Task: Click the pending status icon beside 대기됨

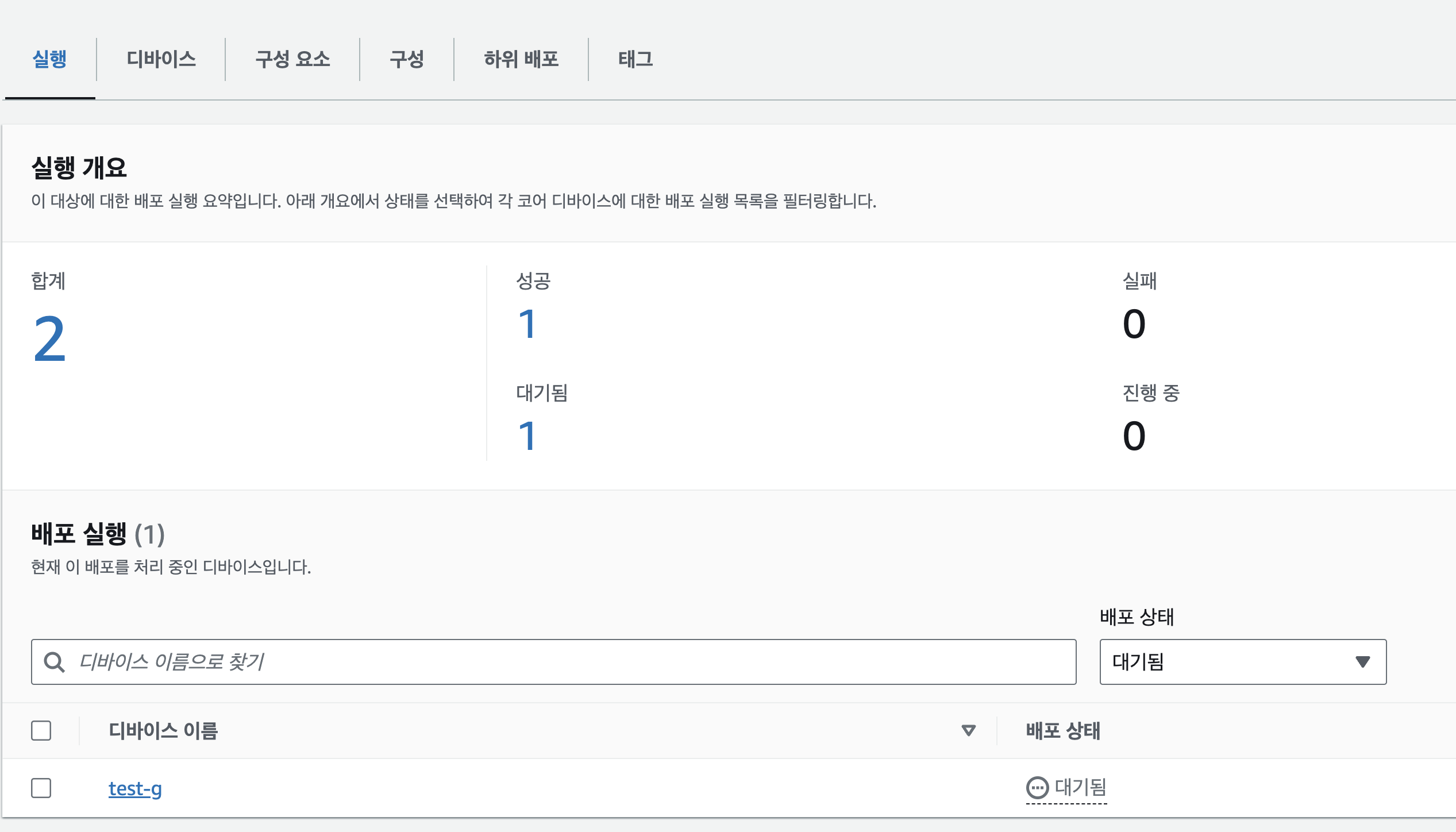Action: click(1037, 788)
